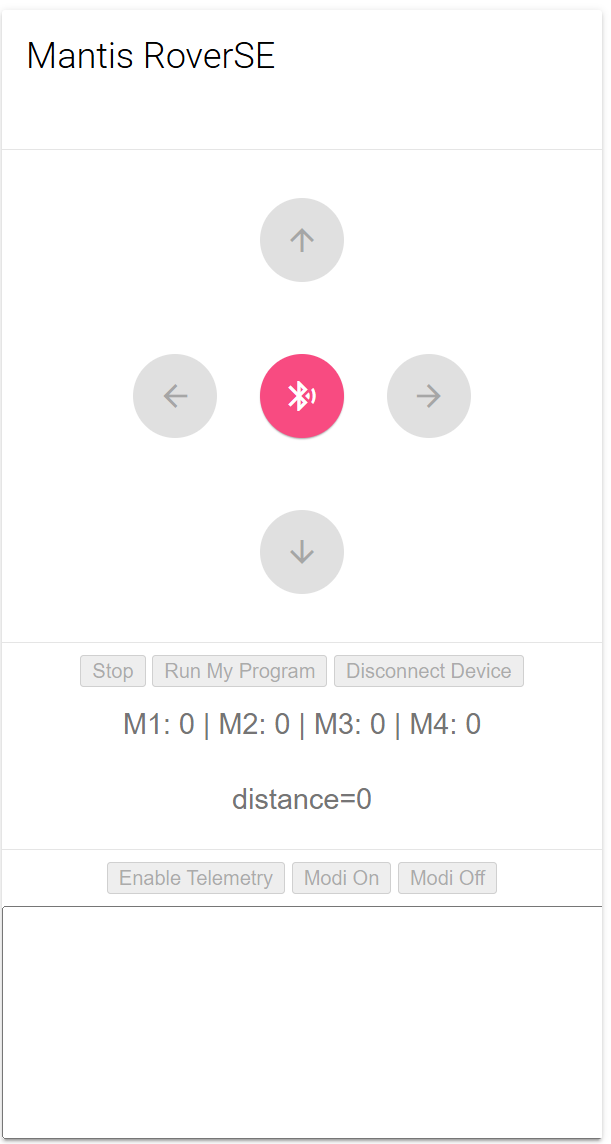Select the M1 motor reading
The width and height of the screenshot is (611, 1144).
point(158,725)
